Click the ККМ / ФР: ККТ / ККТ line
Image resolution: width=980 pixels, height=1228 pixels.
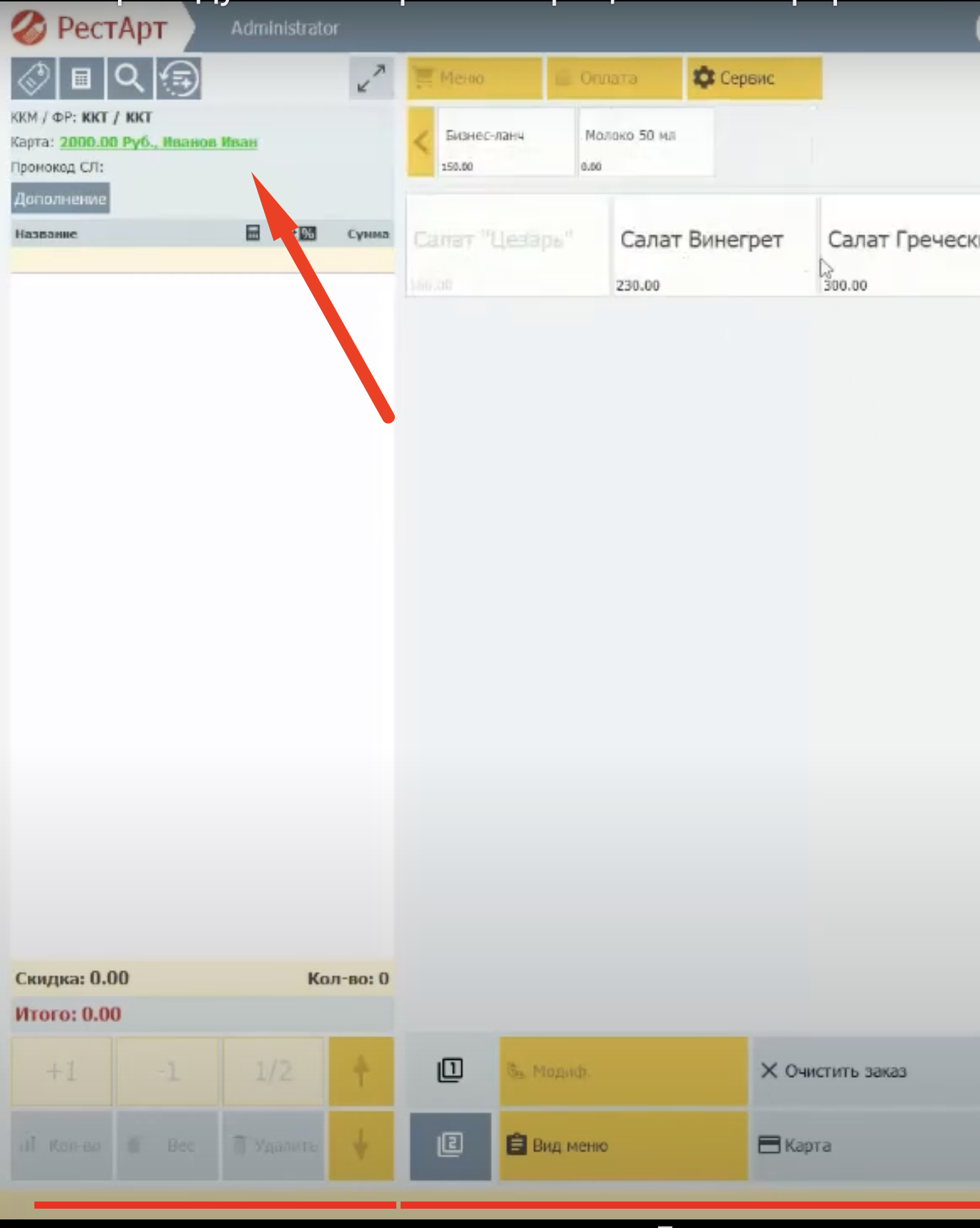click(81, 117)
